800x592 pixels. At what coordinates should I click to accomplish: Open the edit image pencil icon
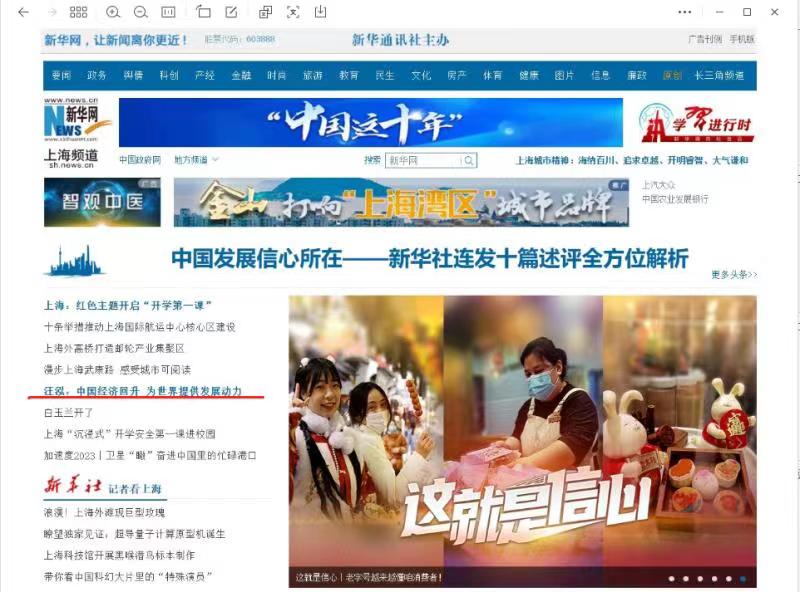(x=232, y=12)
